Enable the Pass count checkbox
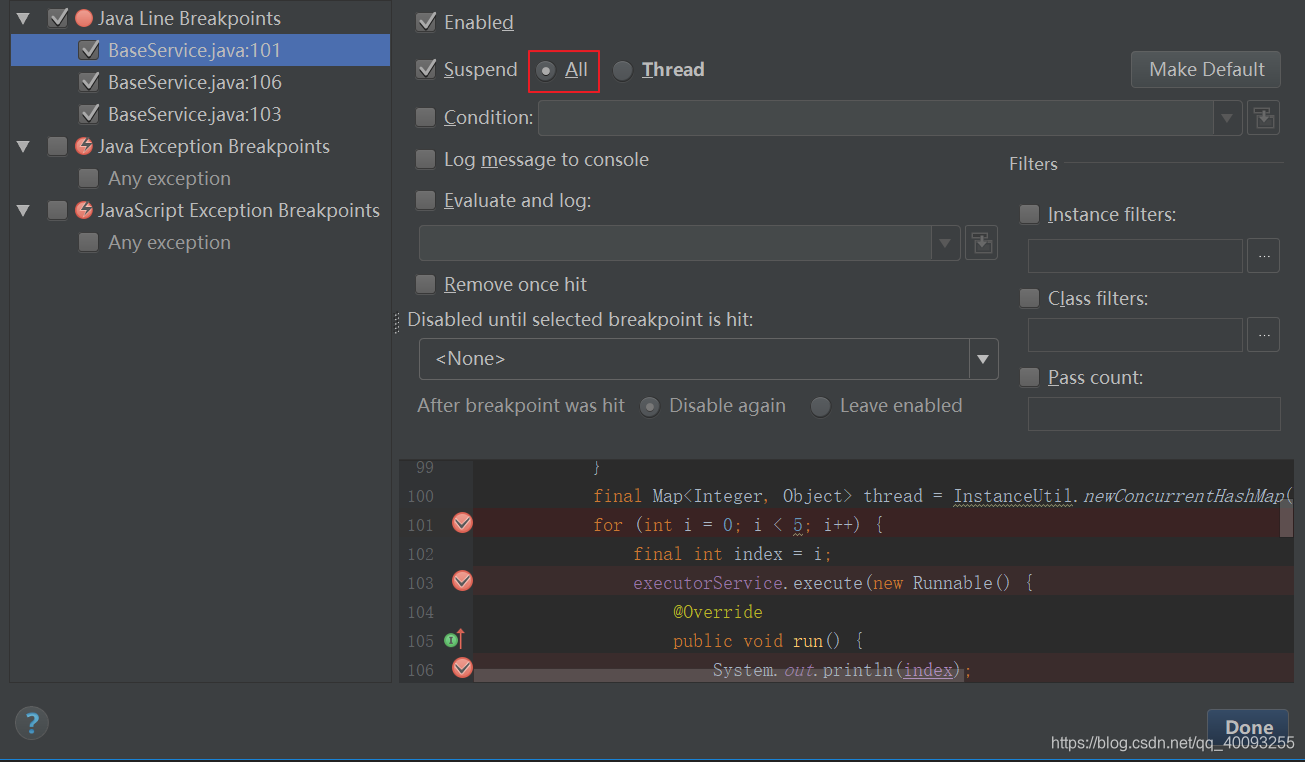1305x762 pixels. point(1029,377)
